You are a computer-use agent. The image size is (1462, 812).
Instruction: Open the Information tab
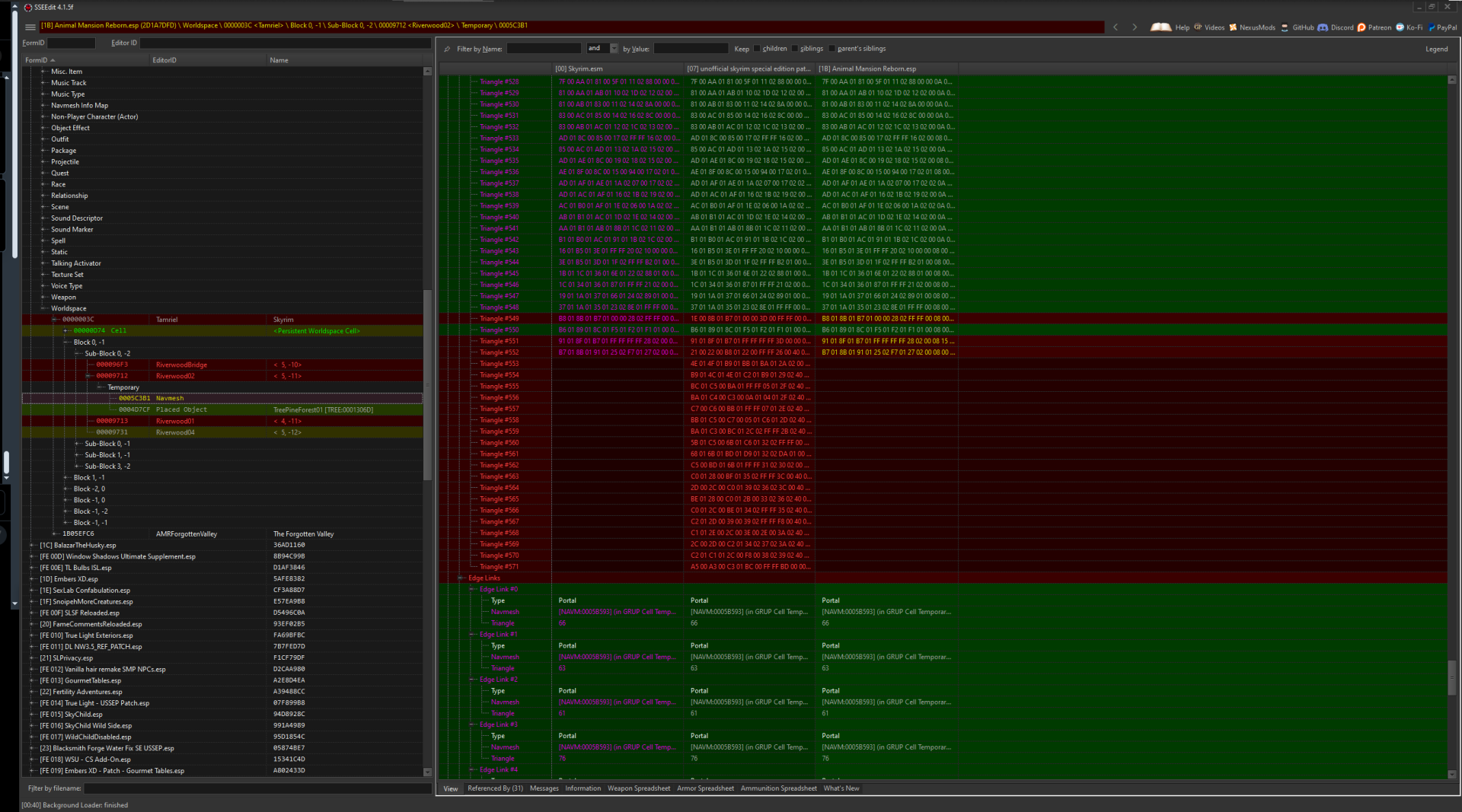(x=583, y=788)
